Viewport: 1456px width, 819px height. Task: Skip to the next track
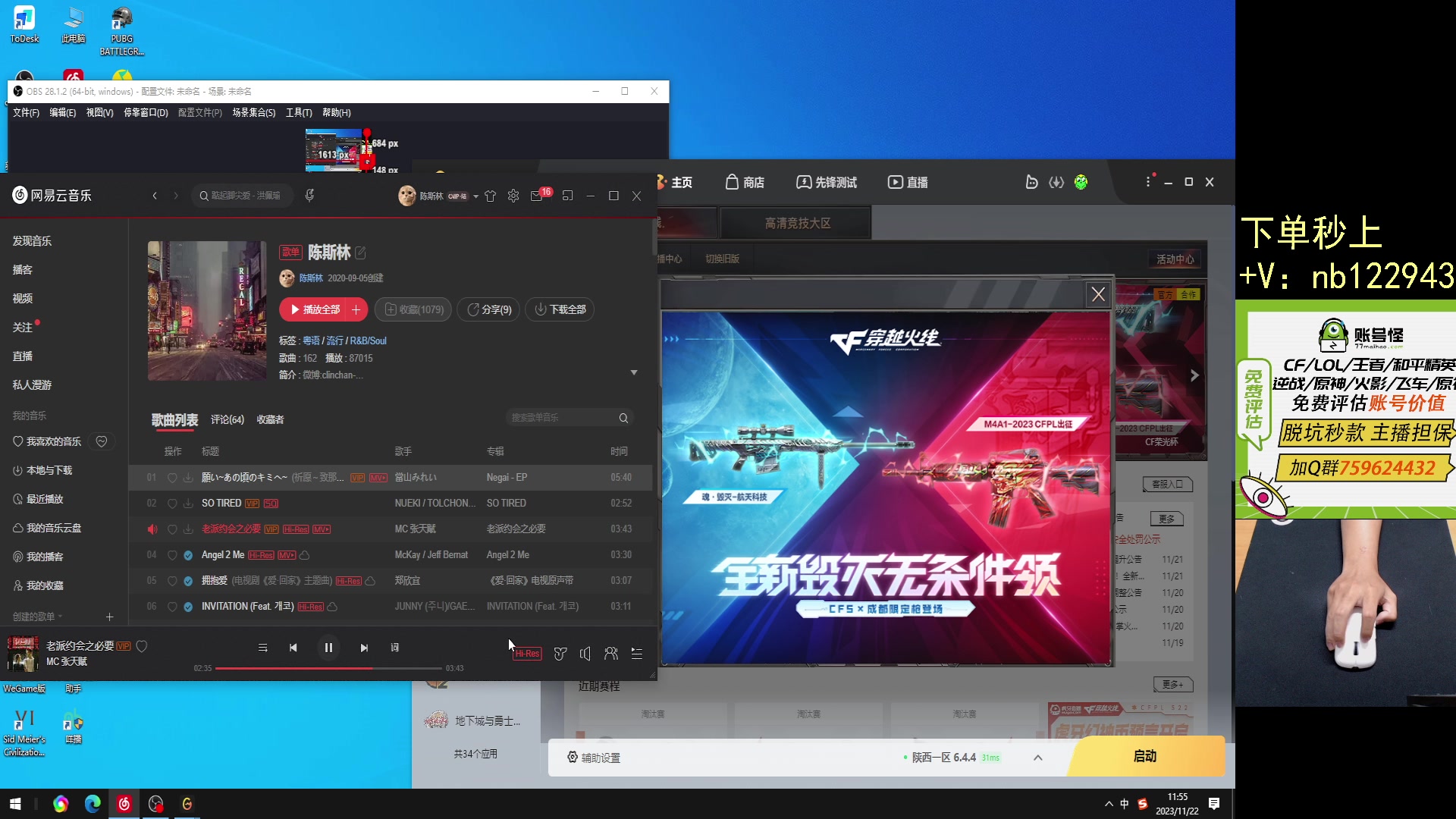point(364,648)
